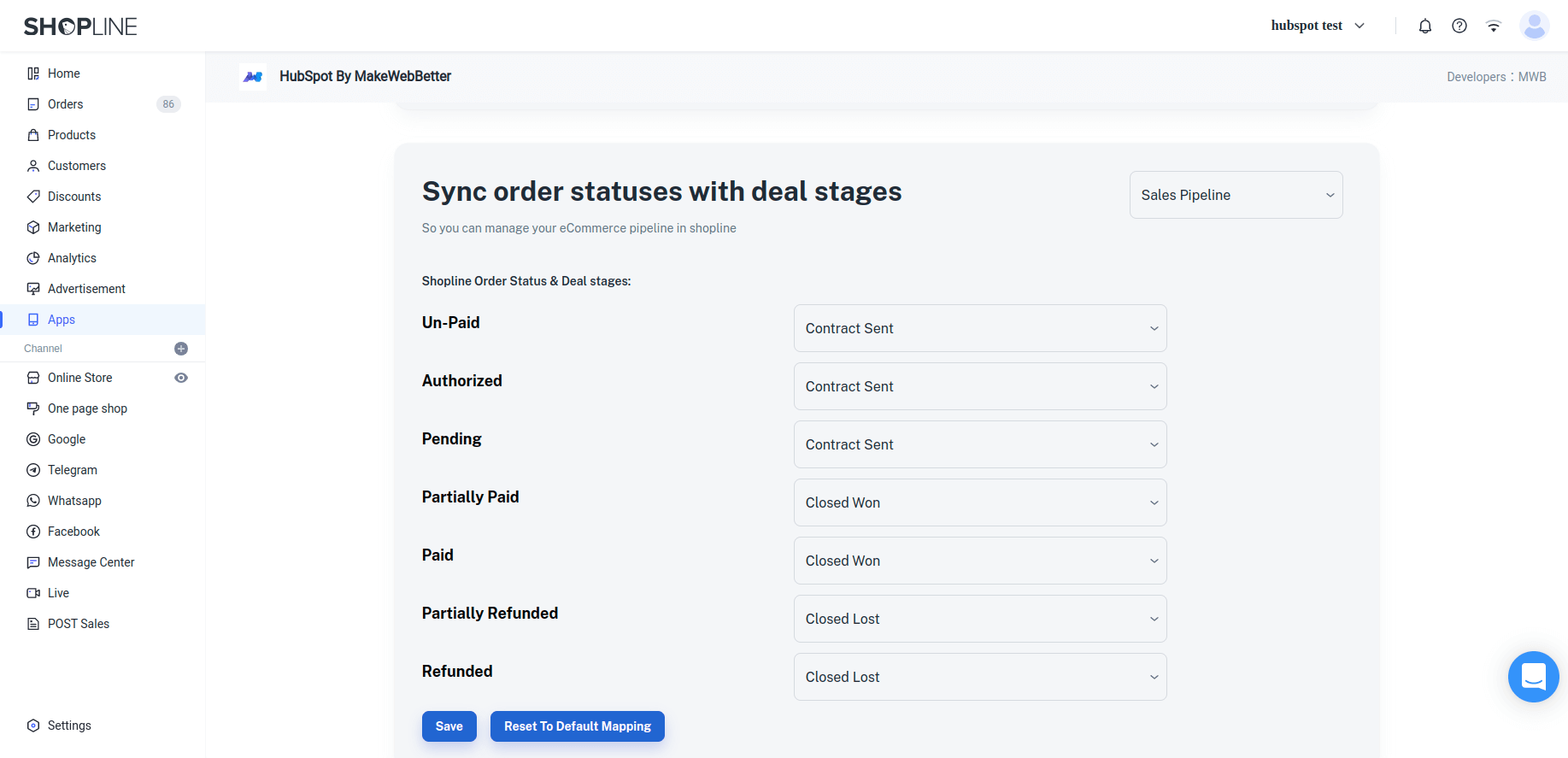Image resolution: width=1568 pixels, height=758 pixels.
Task: Open the help question mark icon
Action: 1459,26
